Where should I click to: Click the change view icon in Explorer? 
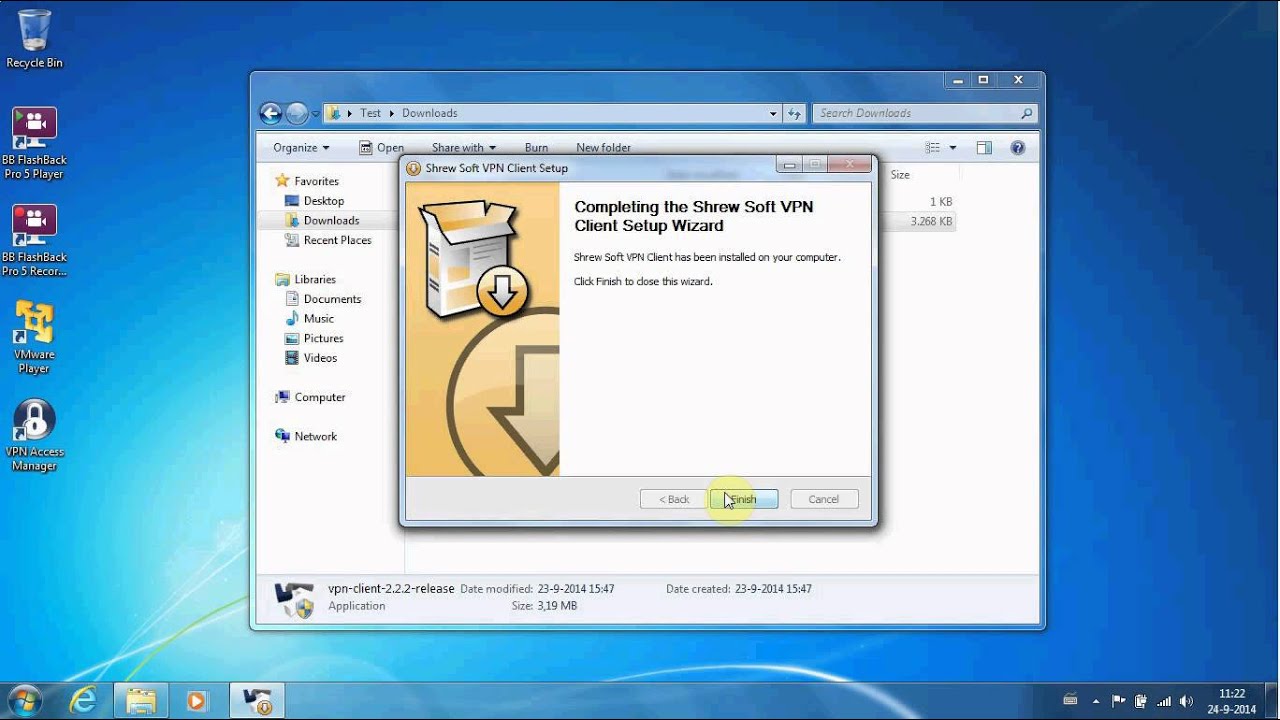pos(933,147)
